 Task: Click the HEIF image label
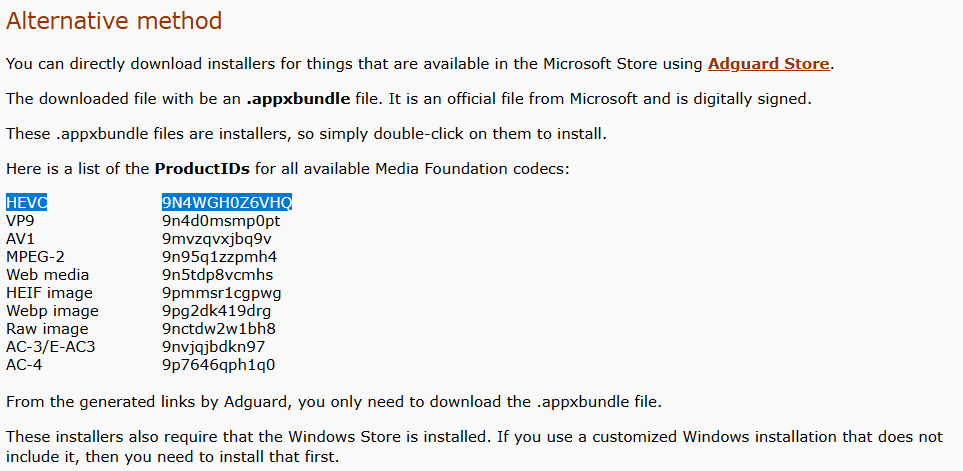coord(49,293)
